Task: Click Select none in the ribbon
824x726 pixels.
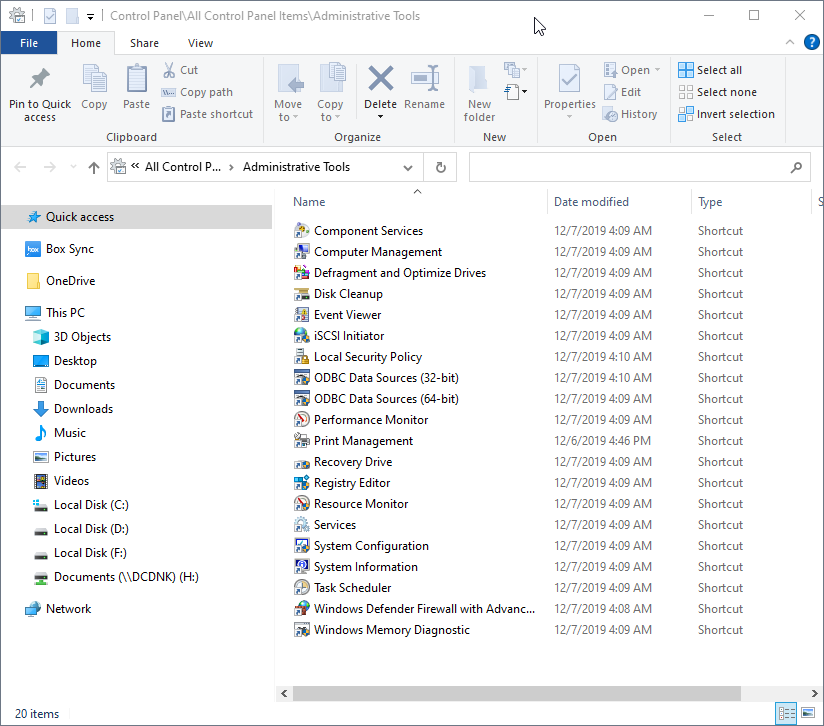Action: (717, 92)
